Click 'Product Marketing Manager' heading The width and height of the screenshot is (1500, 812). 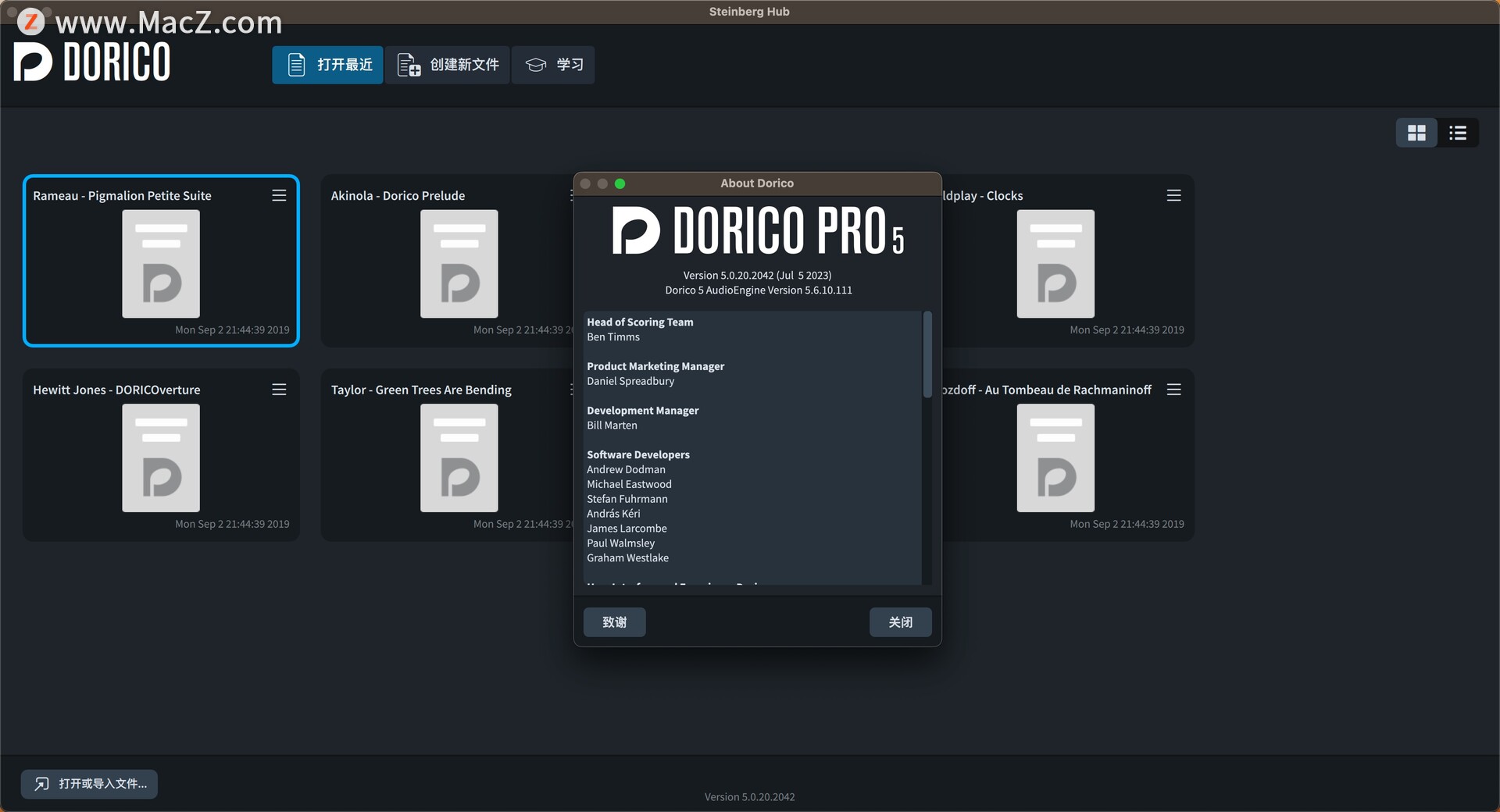(x=655, y=366)
